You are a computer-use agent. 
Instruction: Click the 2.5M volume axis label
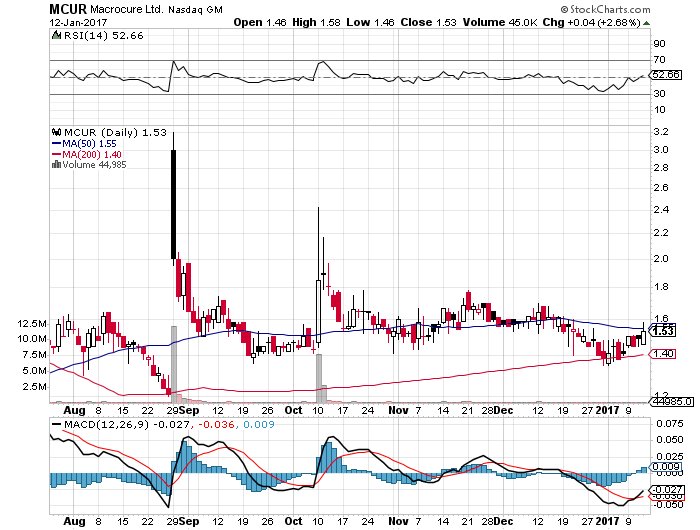point(35,387)
